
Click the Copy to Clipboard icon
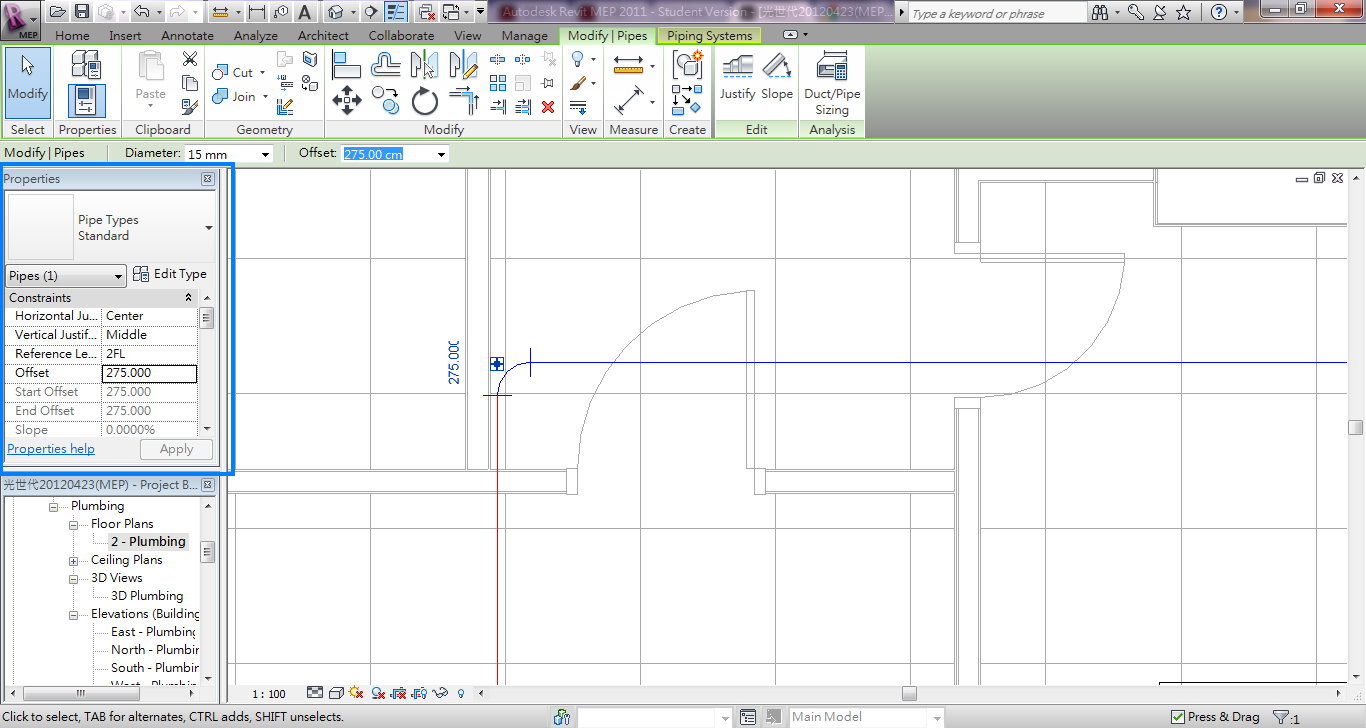click(x=190, y=83)
